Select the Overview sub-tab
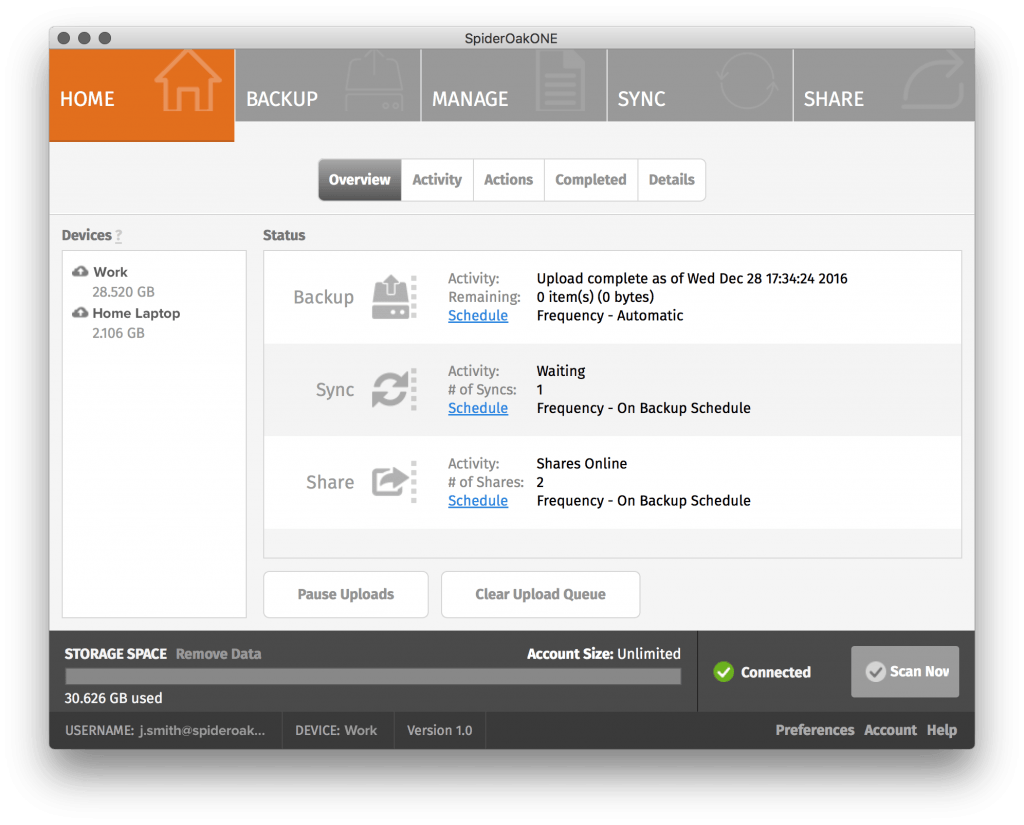1024x825 pixels. (x=360, y=180)
